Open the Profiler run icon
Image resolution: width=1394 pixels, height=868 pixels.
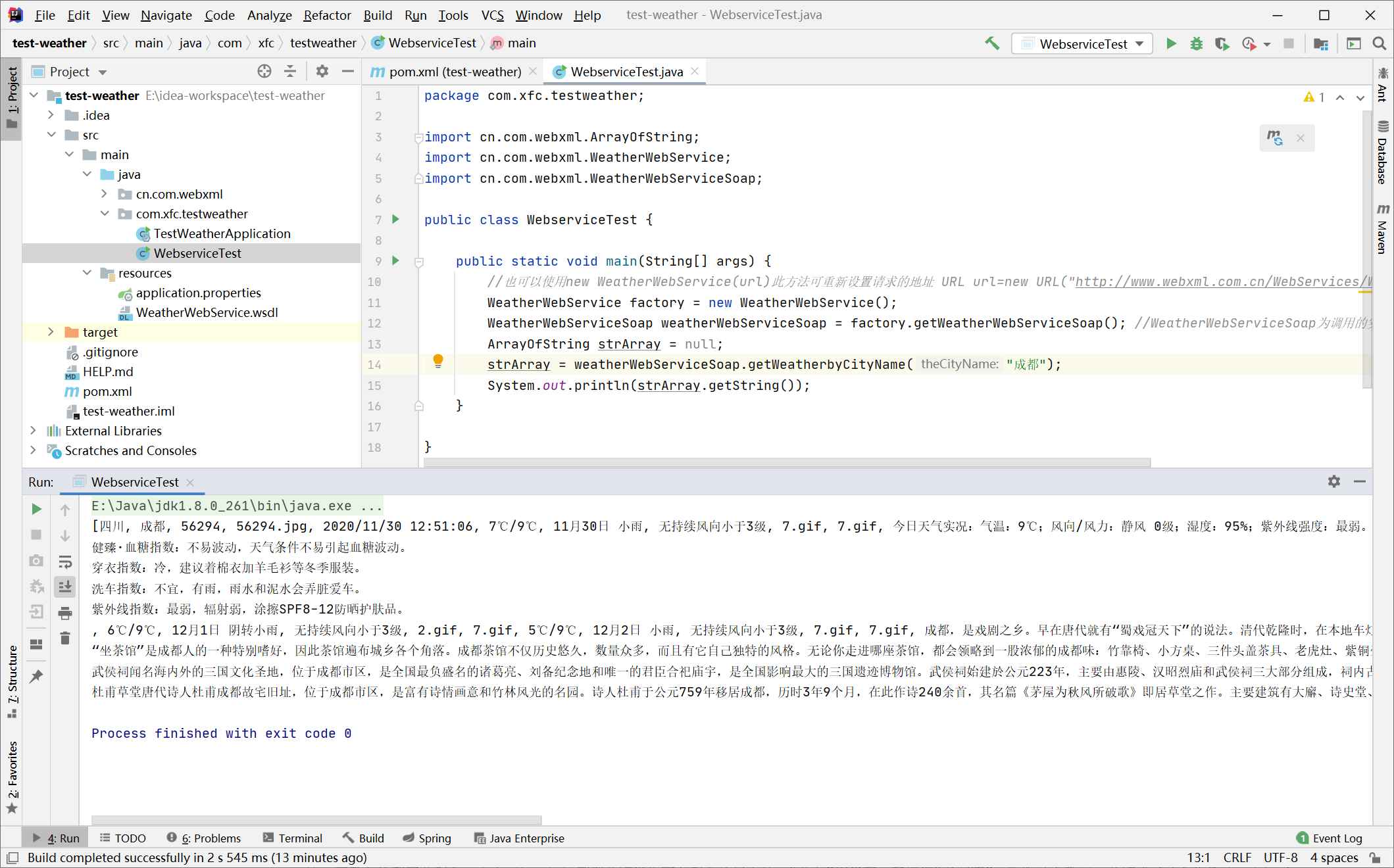(x=1249, y=43)
